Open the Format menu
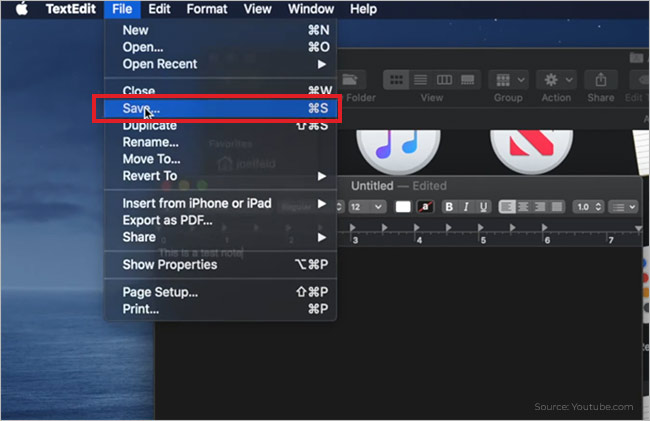650x421 pixels. pyautogui.click(x=207, y=9)
